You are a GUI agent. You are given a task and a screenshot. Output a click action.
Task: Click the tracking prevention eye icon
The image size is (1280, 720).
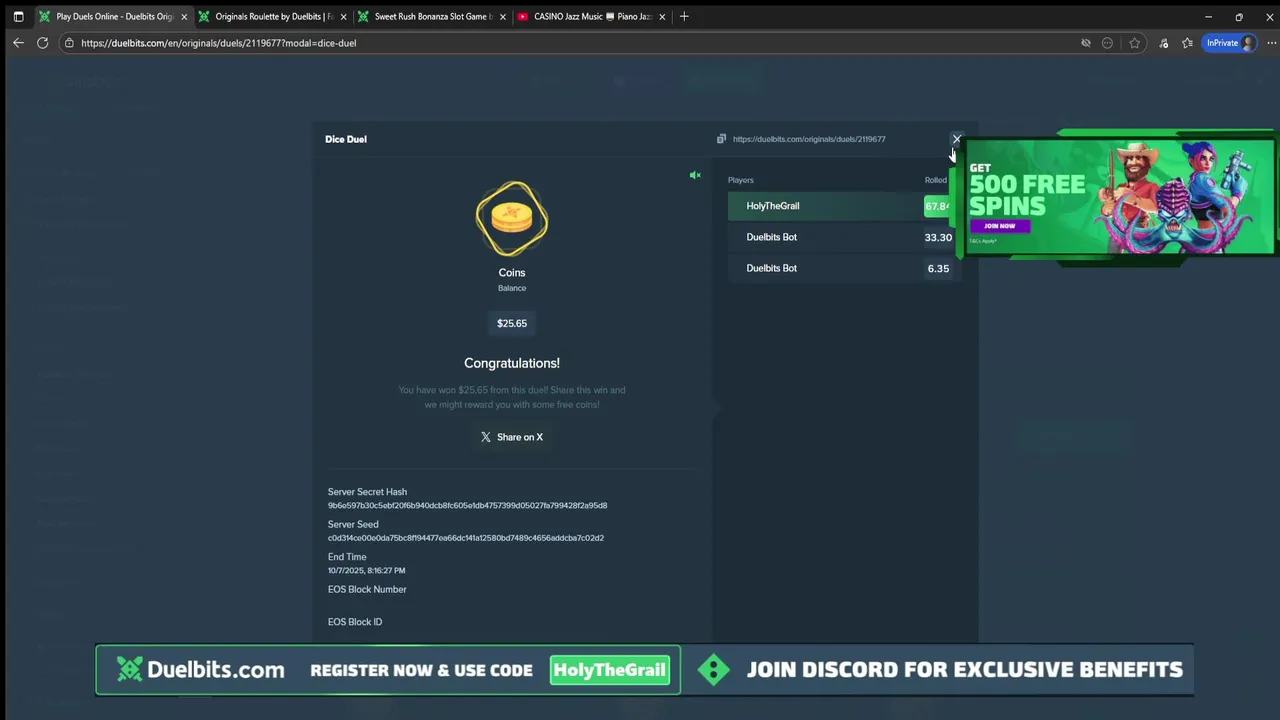tap(1086, 43)
